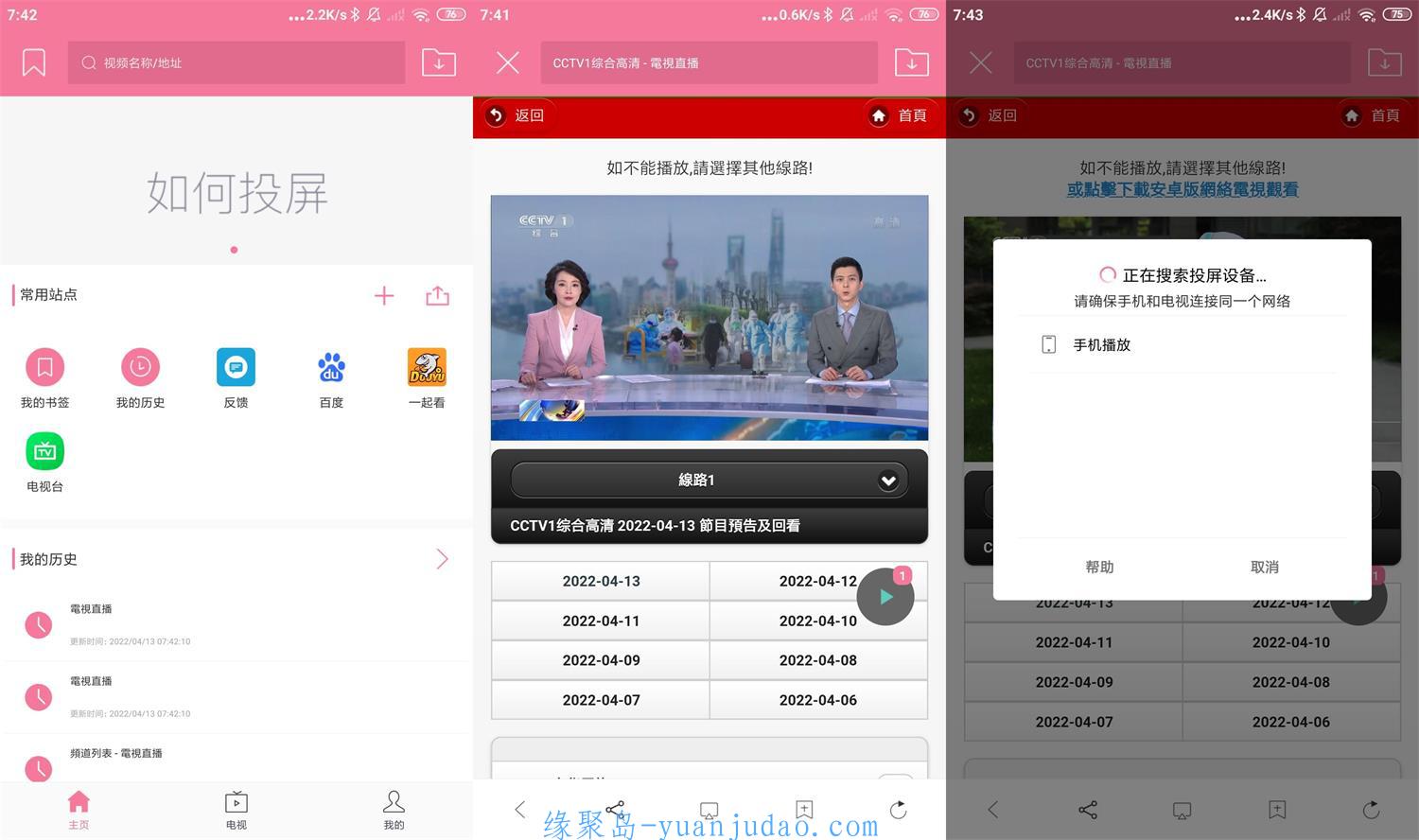Viewport: 1419px width, 840px height.
Task: Tap the 返回 back button on red bar
Action: pos(516,115)
